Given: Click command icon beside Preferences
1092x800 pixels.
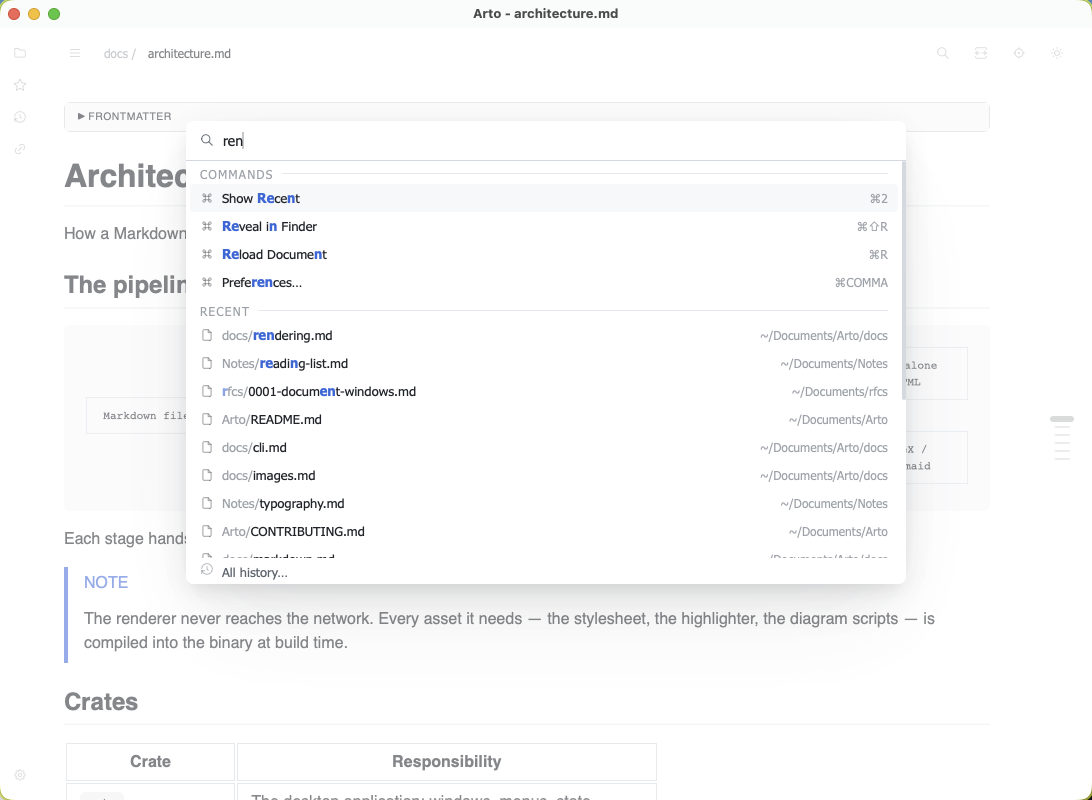Looking at the screenshot, I should pyautogui.click(x=207, y=282).
